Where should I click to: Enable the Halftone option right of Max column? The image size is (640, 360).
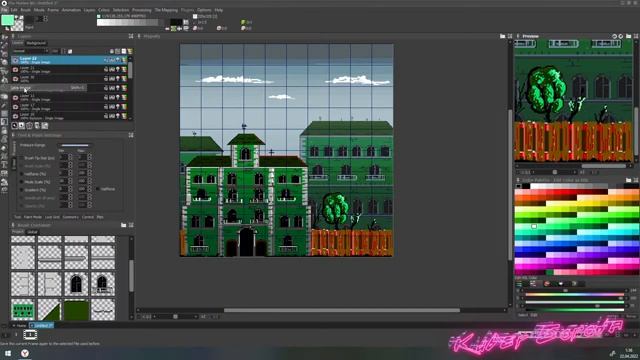98,189
